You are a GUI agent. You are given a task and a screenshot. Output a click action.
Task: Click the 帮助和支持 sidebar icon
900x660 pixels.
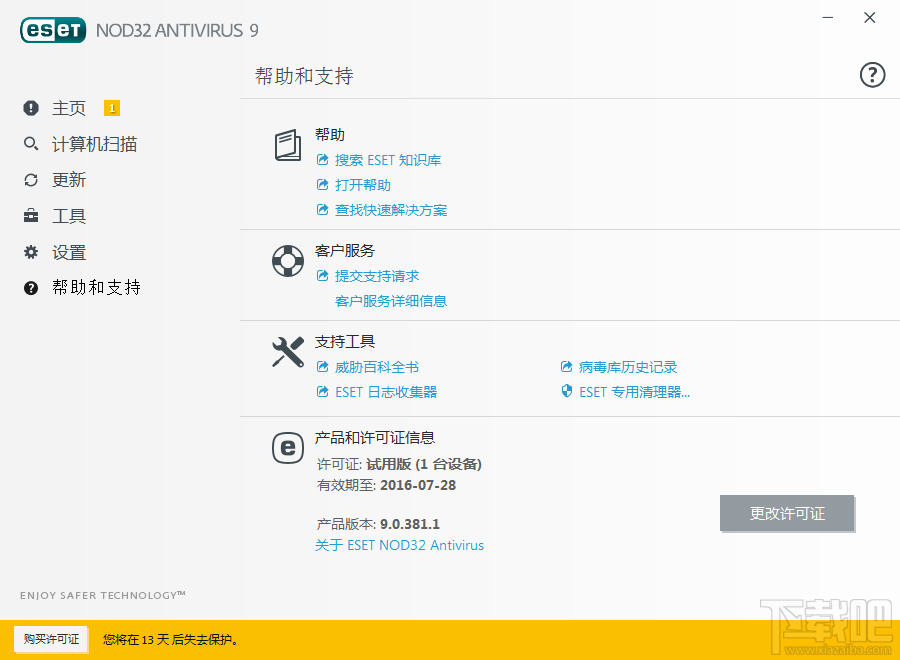pos(29,287)
